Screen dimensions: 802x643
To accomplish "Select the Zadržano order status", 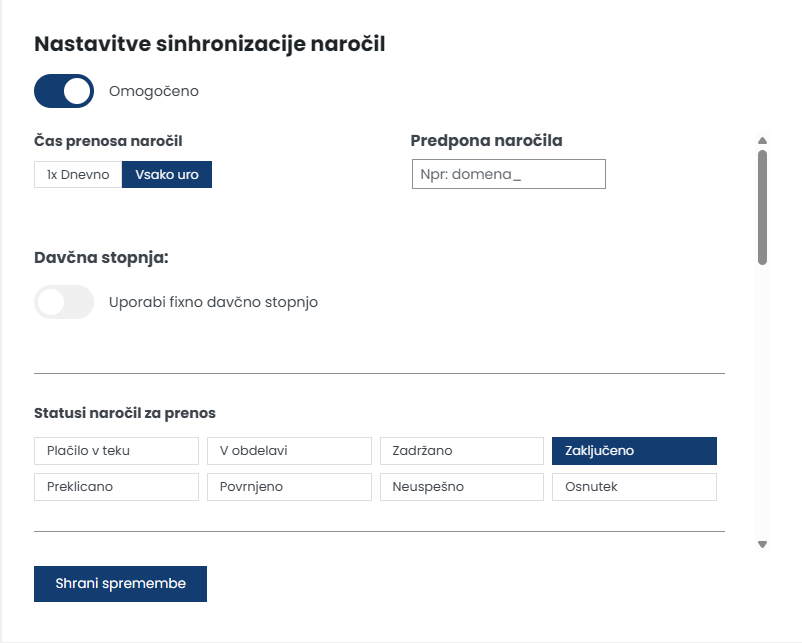I will point(461,451).
